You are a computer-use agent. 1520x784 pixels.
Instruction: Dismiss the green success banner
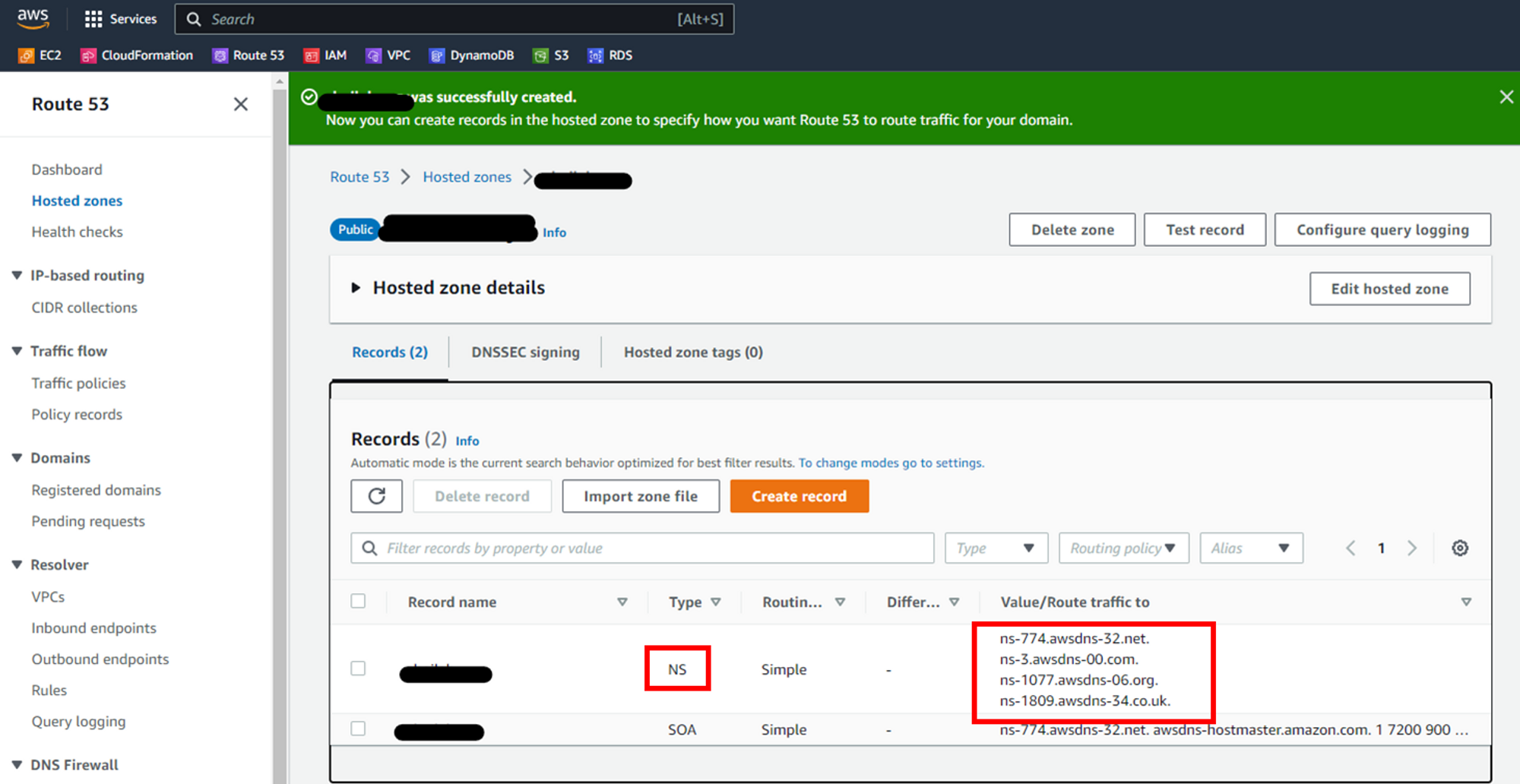pos(1506,97)
